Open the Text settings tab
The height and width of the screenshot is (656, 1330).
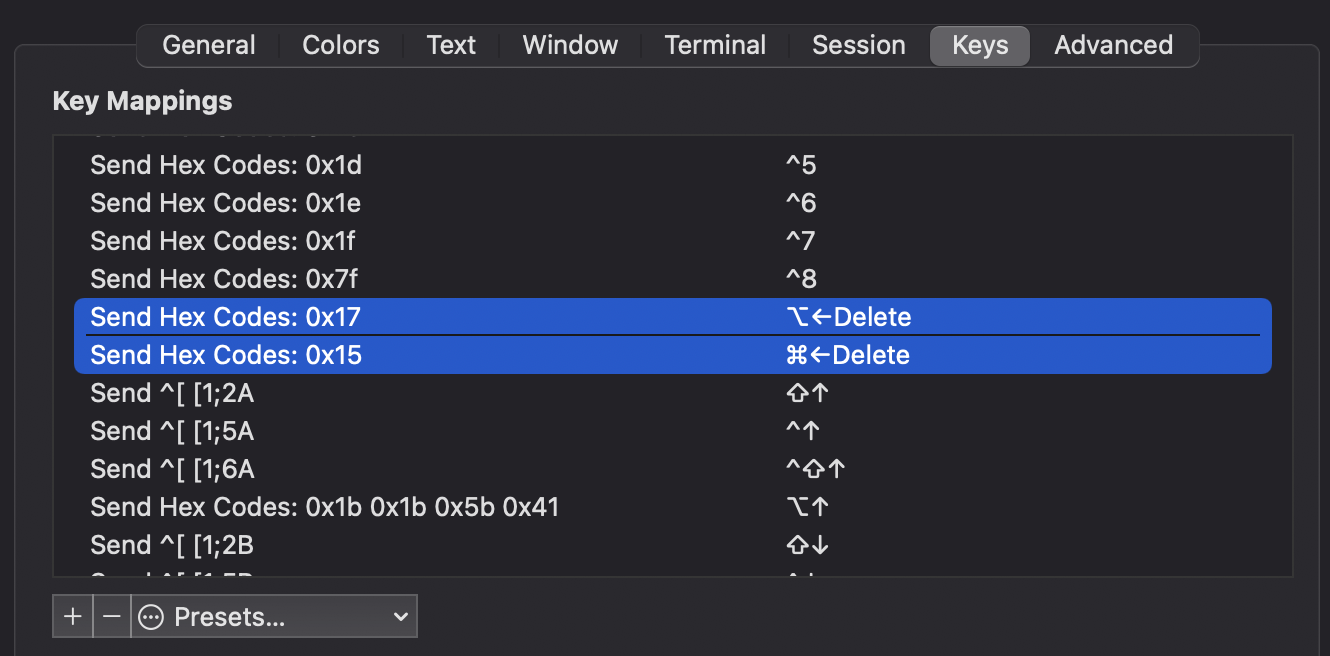[451, 45]
